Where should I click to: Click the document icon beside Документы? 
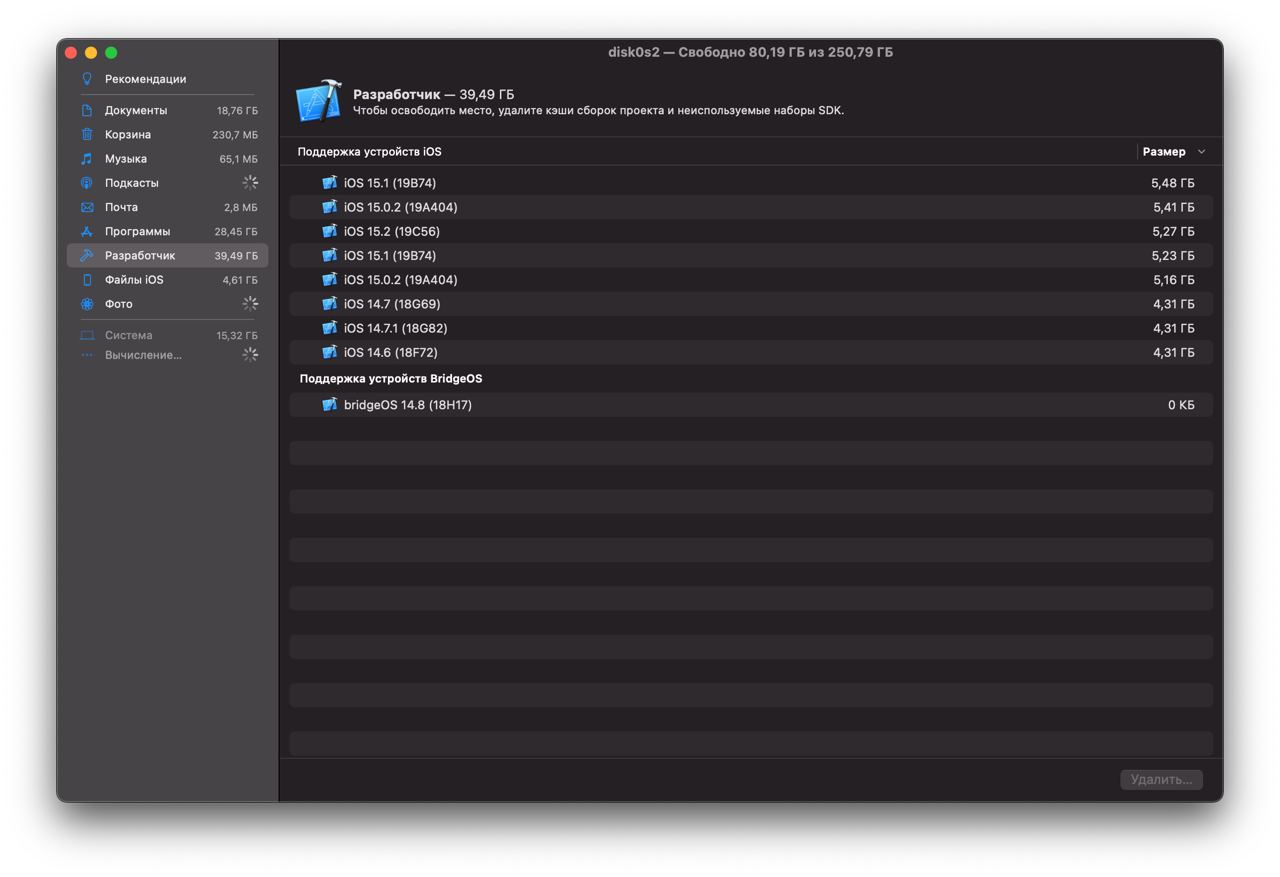pyautogui.click(x=87, y=110)
